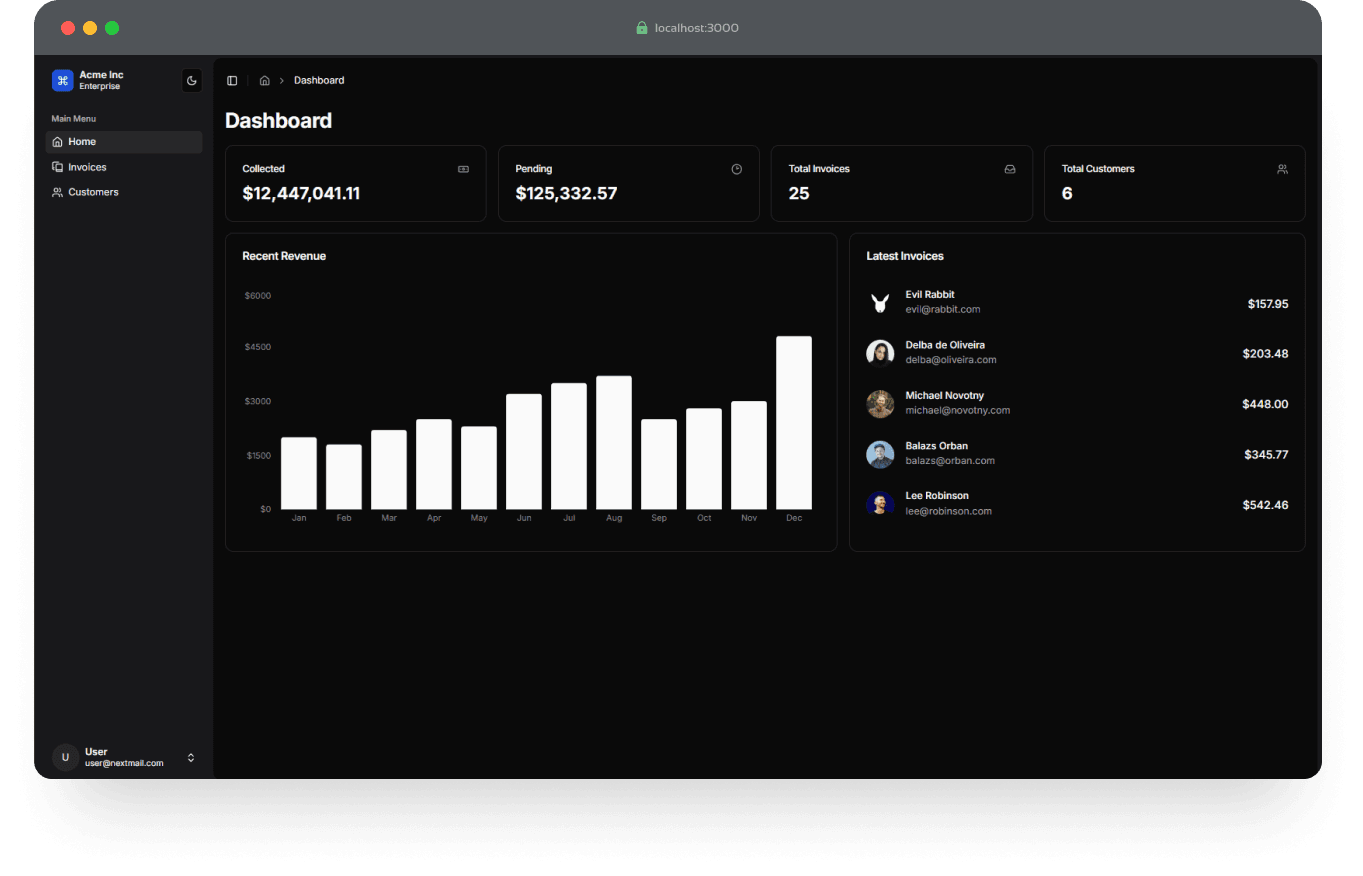Screen dimensions: 1363x876
Task: Click michael@novotny.com email
Action: click(958, 411)
